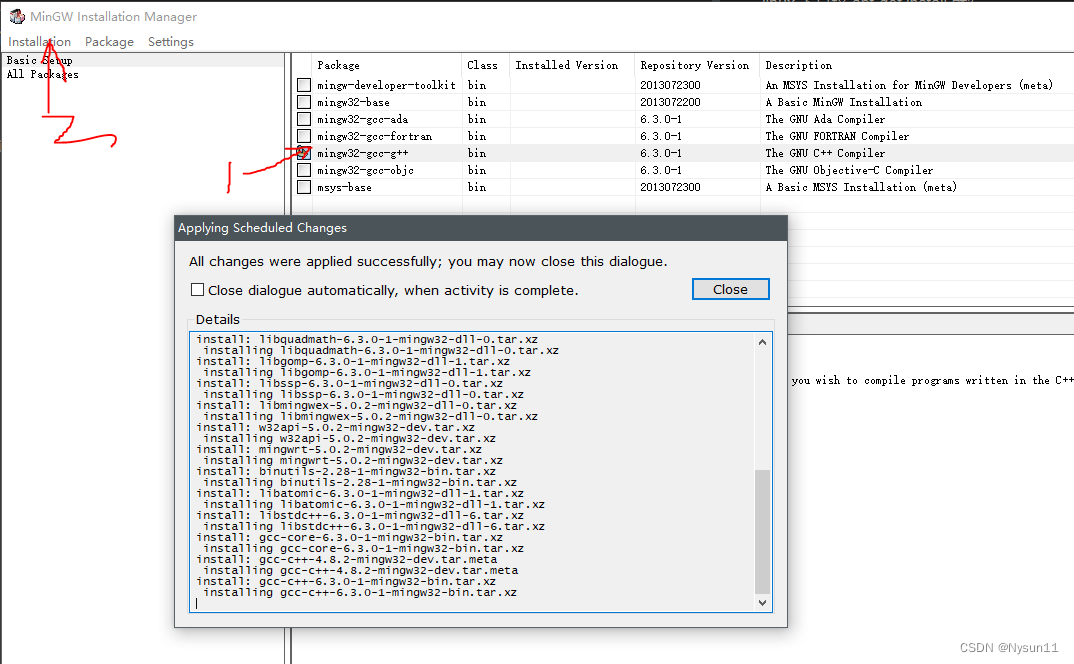Click the mingw32-base package name
Screen dimensions: 1074x664
pyautogui.click(x=353, y=102)
